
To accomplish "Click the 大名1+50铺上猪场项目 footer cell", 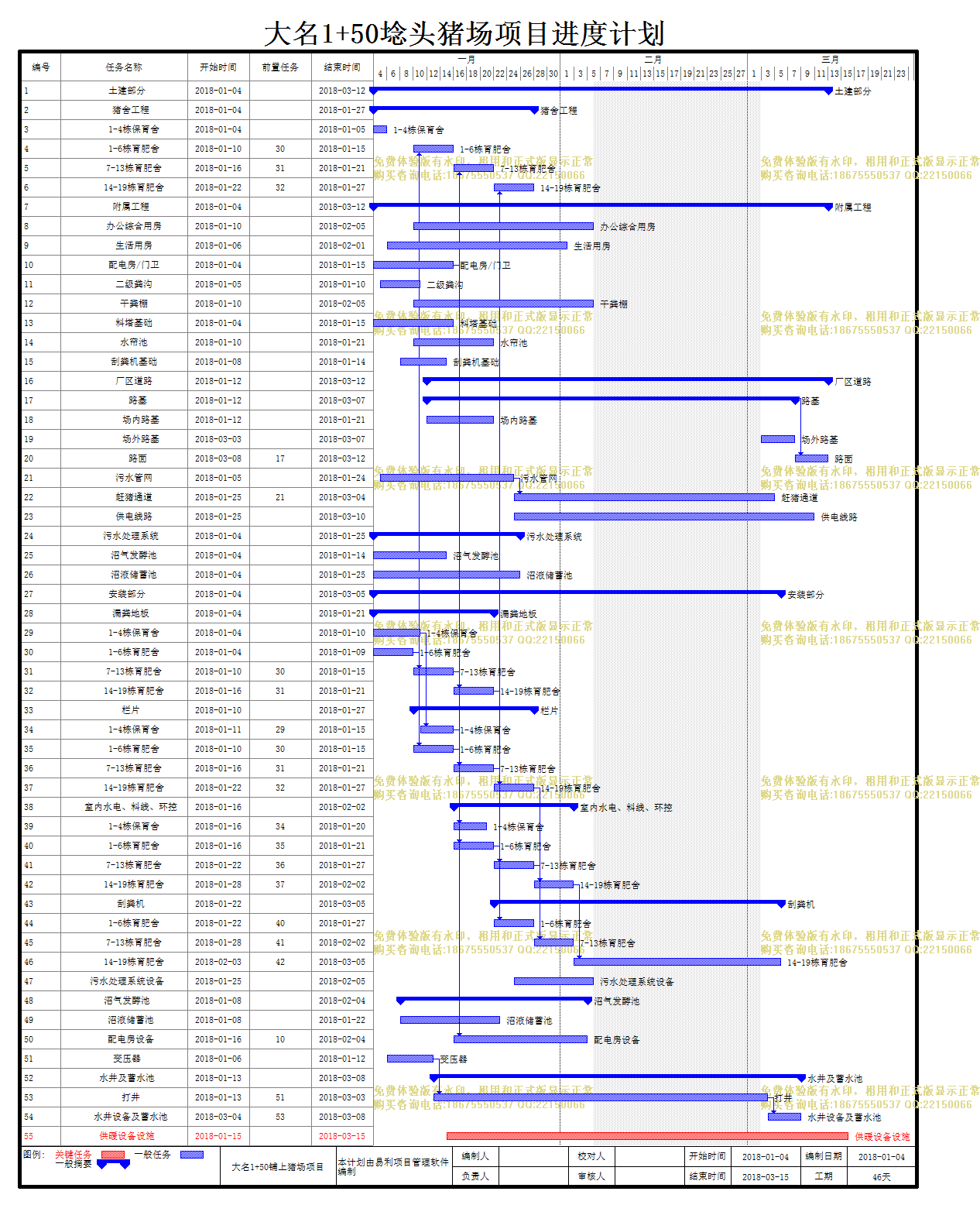I will (x=277, y=1167).
